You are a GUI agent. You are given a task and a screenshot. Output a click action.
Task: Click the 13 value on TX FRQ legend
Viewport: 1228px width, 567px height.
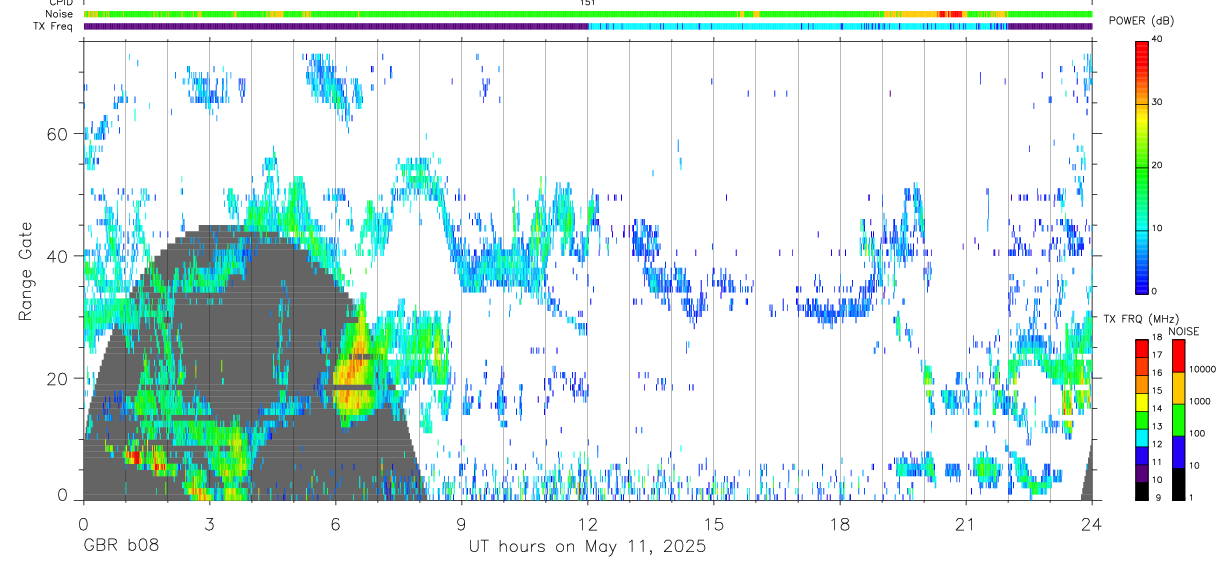click(1157, 427)
